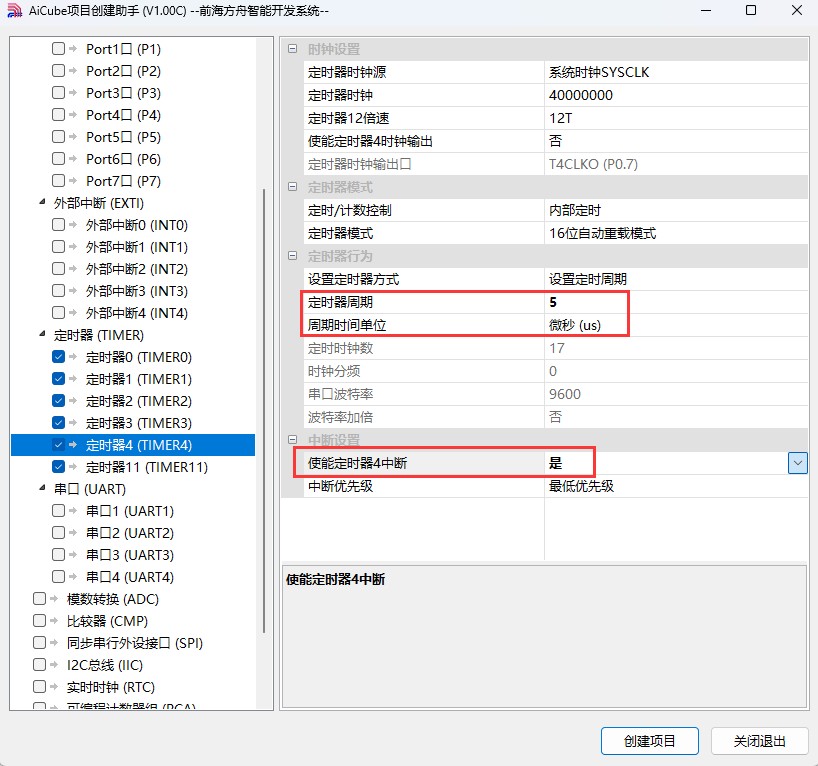This screenshot has height=766, width=818.
Task: Open dropdown for 使能定时器4中断 value
Action: (x=798, y=463)
